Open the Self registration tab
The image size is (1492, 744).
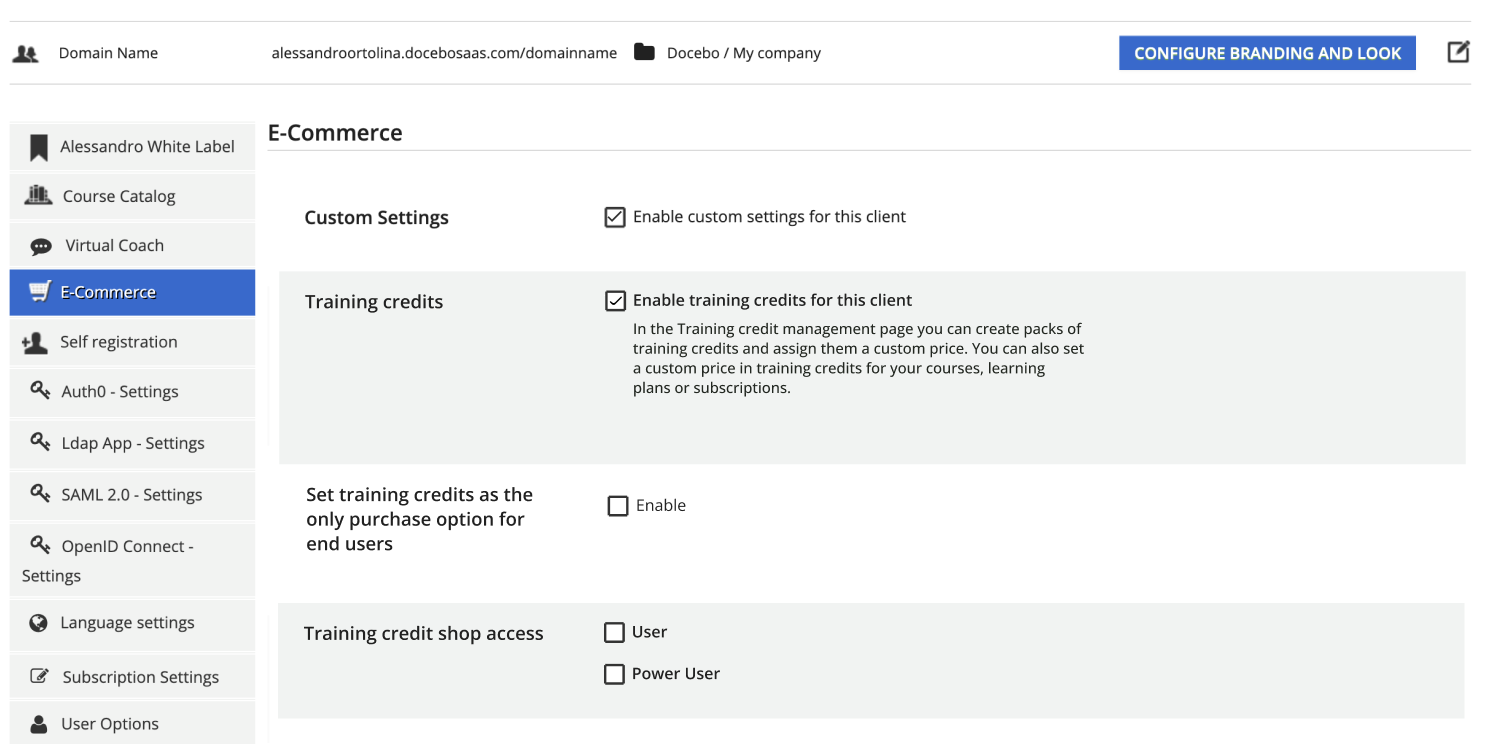point(118,342)
